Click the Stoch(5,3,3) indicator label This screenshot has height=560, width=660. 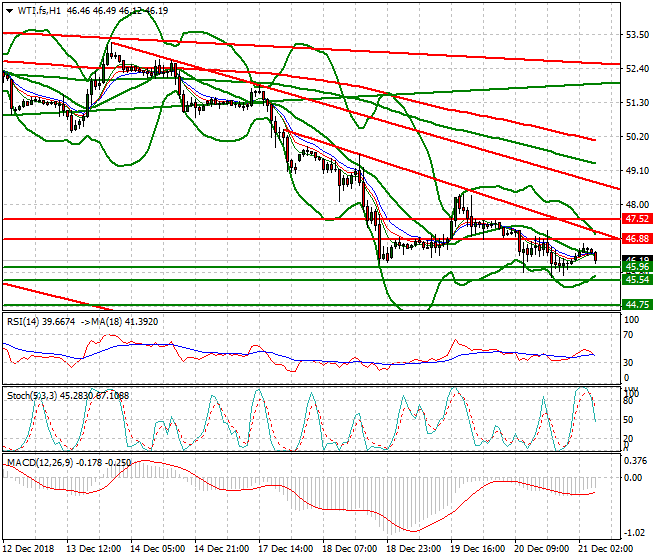[x=32, y=396]
